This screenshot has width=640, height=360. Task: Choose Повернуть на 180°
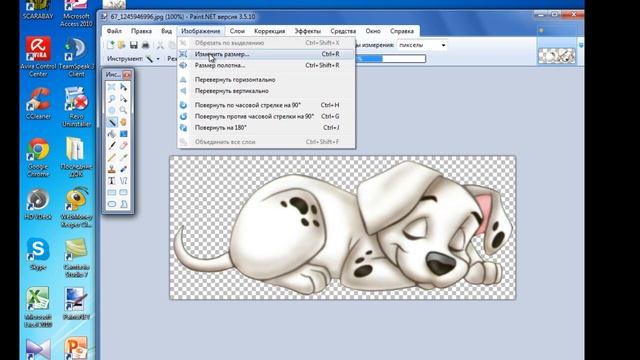[266, 128]
